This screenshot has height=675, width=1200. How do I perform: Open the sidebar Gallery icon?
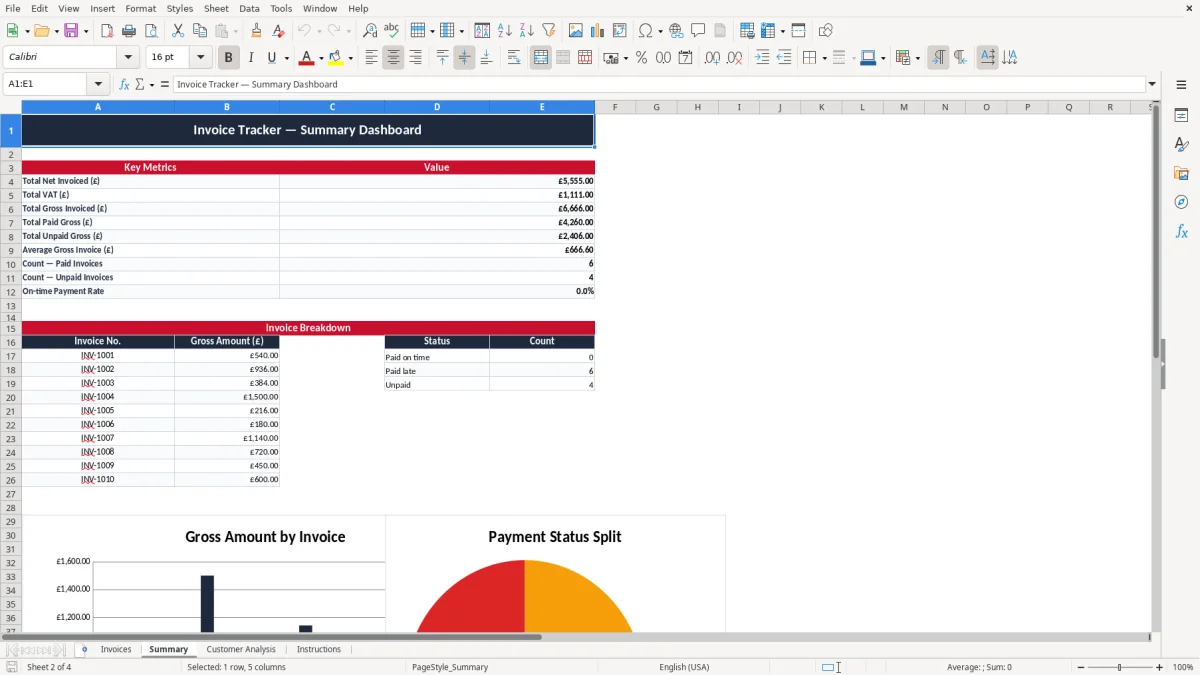tap(1181, 174)
